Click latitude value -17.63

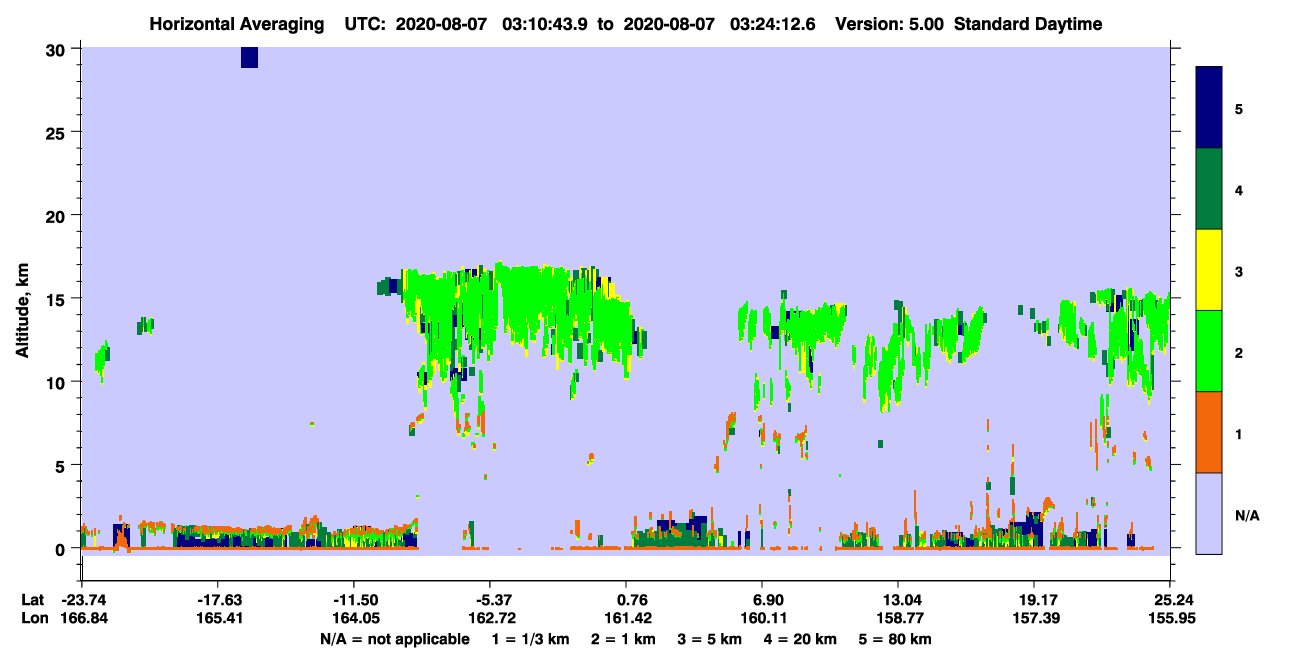(218, 600)
